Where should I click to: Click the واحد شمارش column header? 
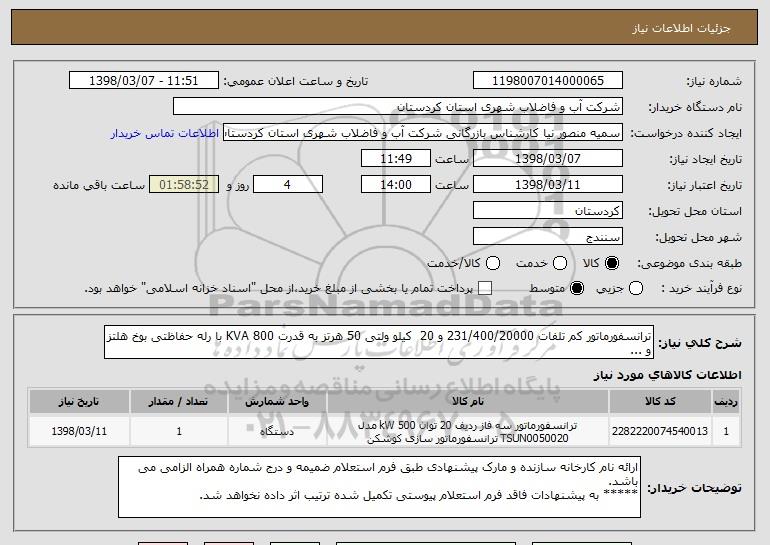277,402
